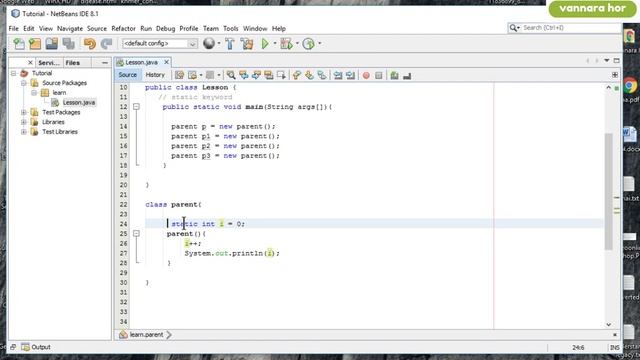
Task: Open the Output panel button
Action: tap(36, 347)
